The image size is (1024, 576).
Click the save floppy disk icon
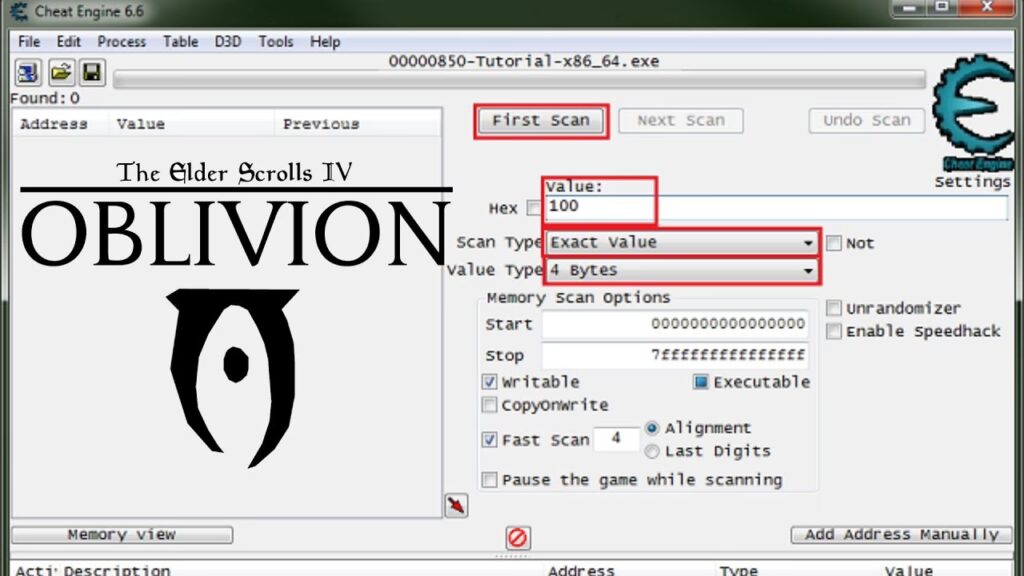tap(92, 72)
